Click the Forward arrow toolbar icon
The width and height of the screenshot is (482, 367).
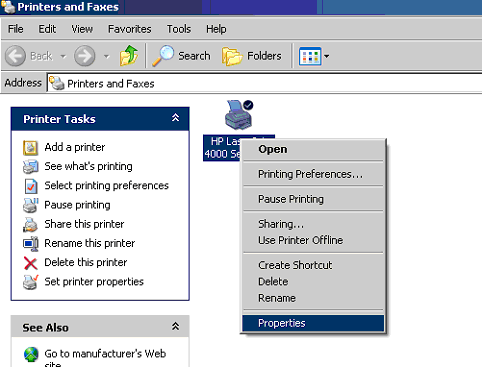click(x=84, y=56)
